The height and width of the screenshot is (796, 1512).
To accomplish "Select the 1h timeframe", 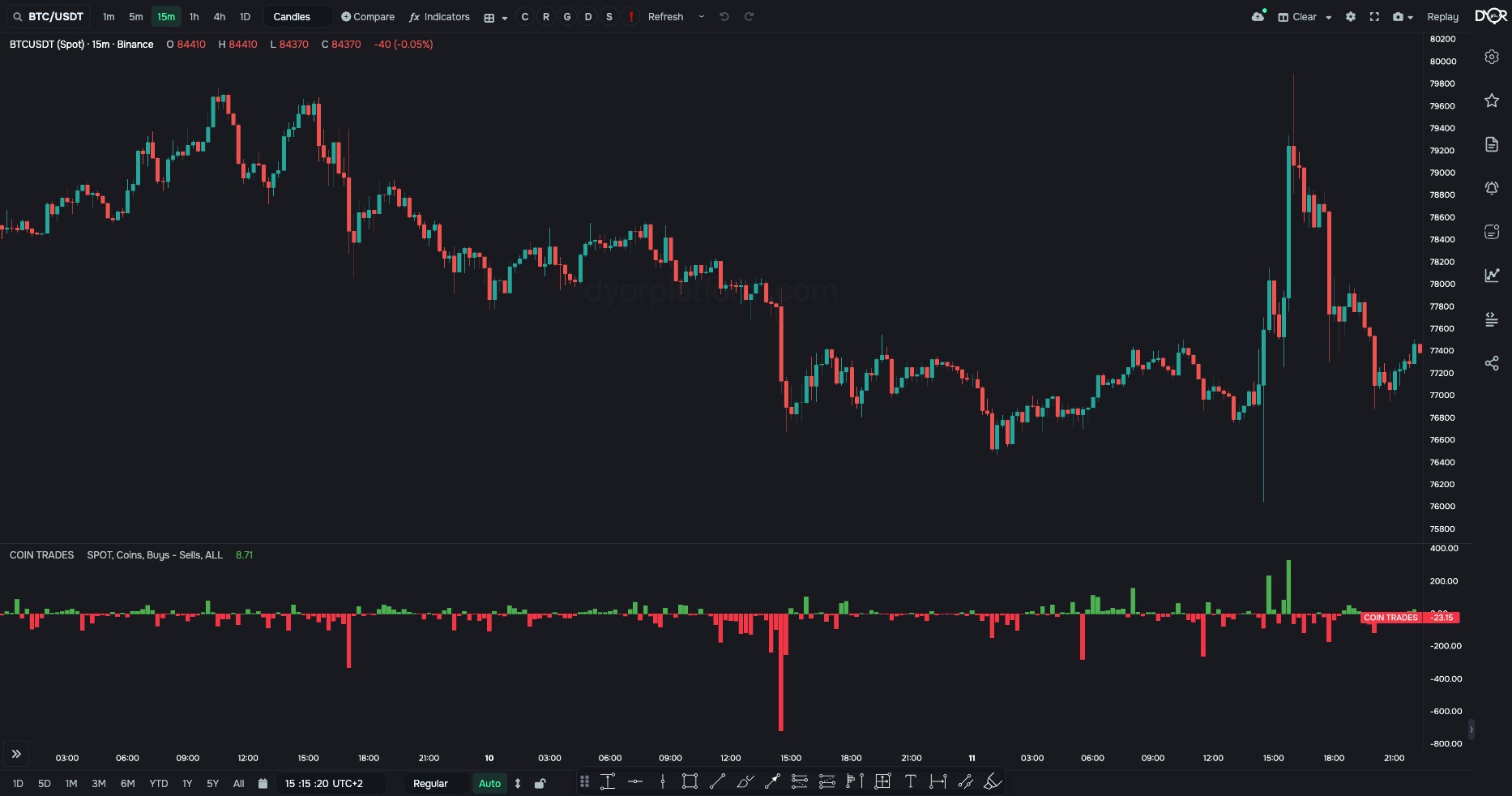I will coord(194,16).
